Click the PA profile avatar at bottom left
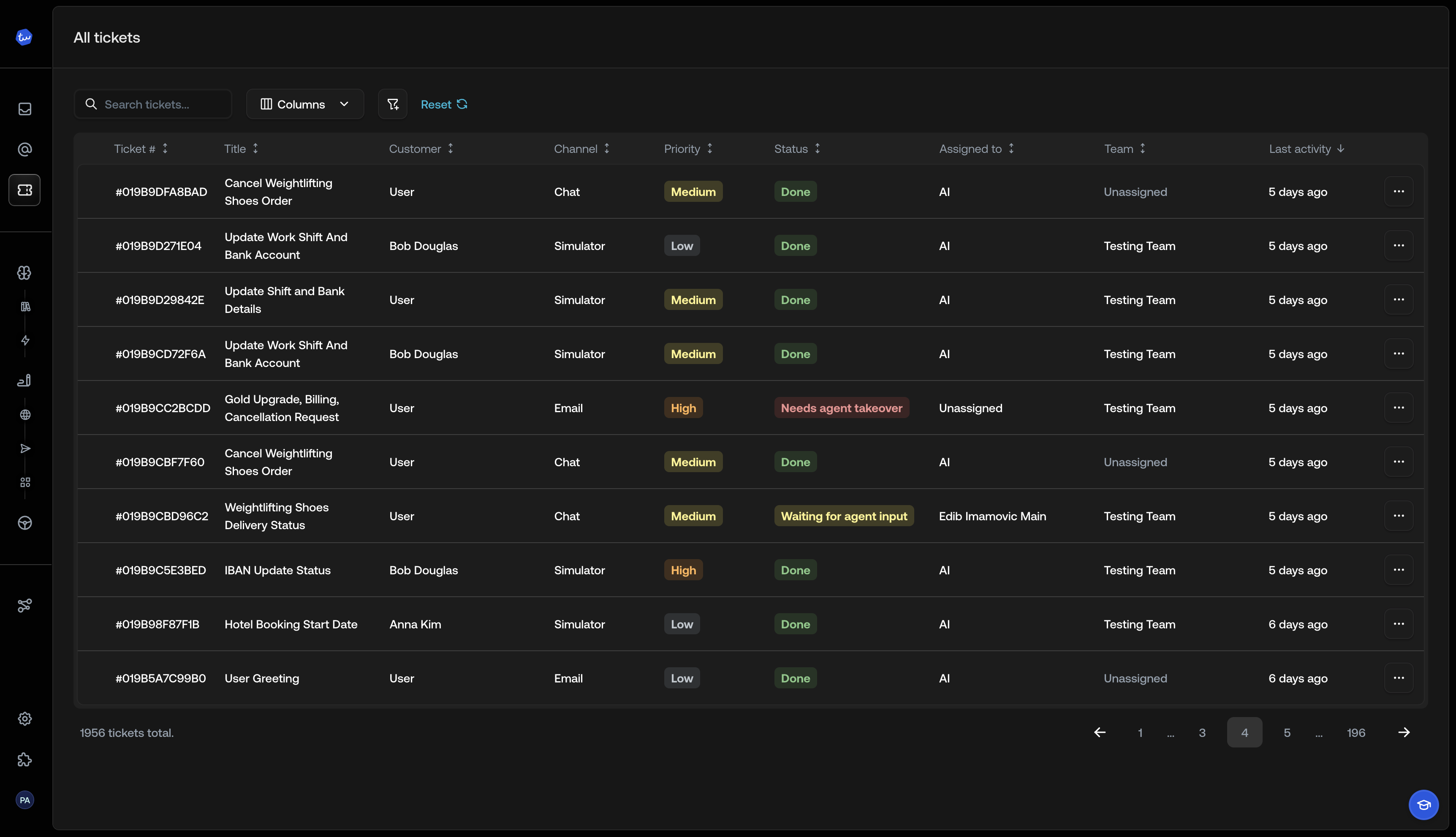1456x837 pixels. (x=24, y=800)
